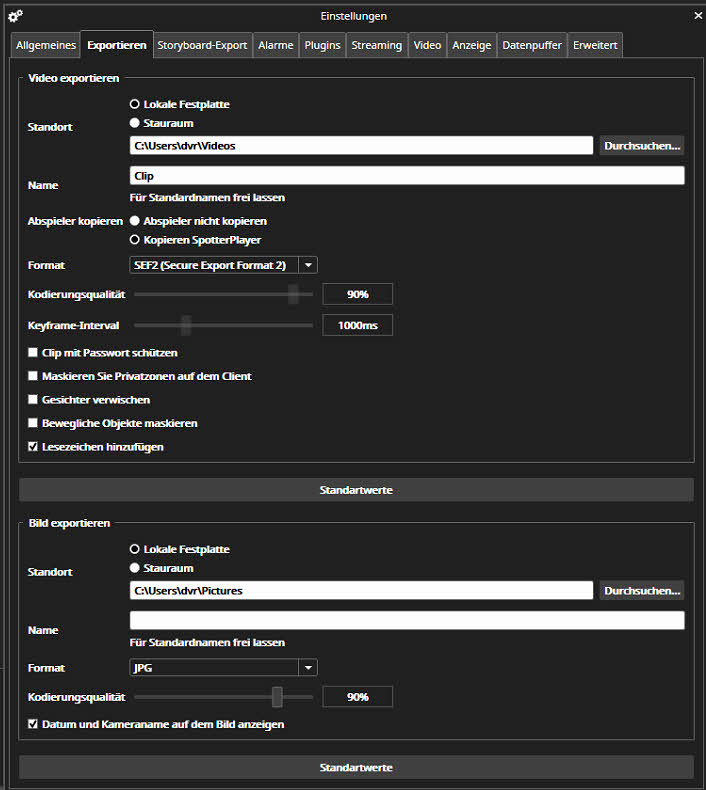
Task: Open the Storyboard-Export tab
Action: (202, 45)
